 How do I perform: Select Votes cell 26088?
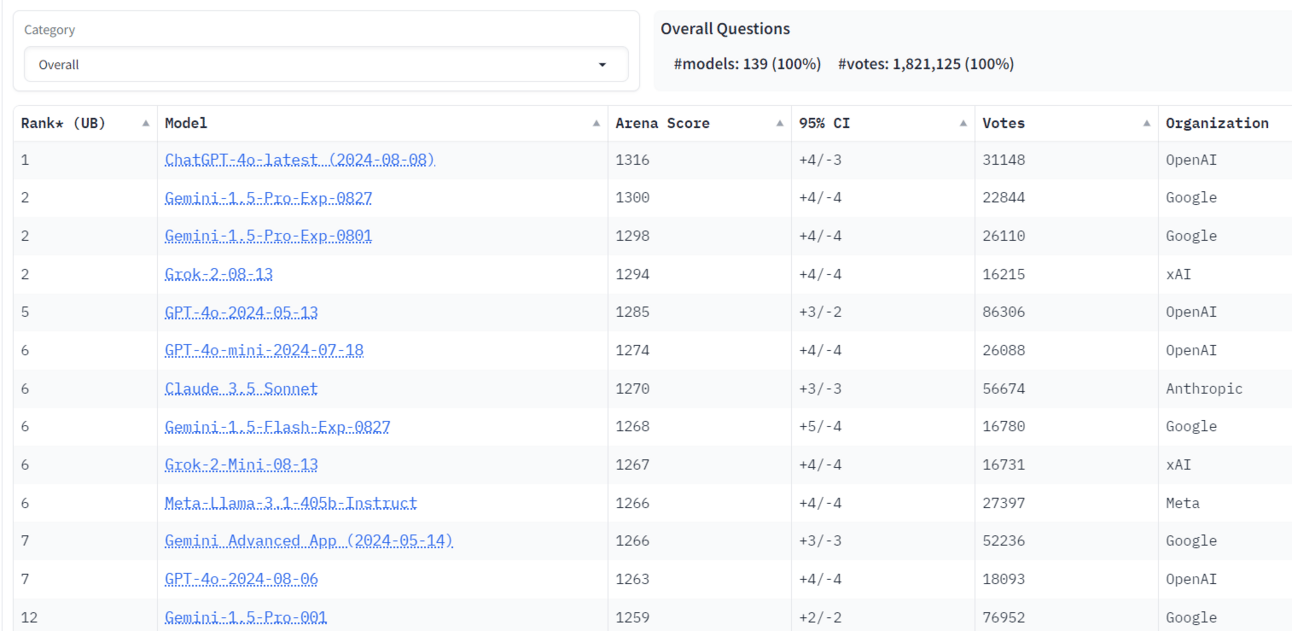[1066, 350]
